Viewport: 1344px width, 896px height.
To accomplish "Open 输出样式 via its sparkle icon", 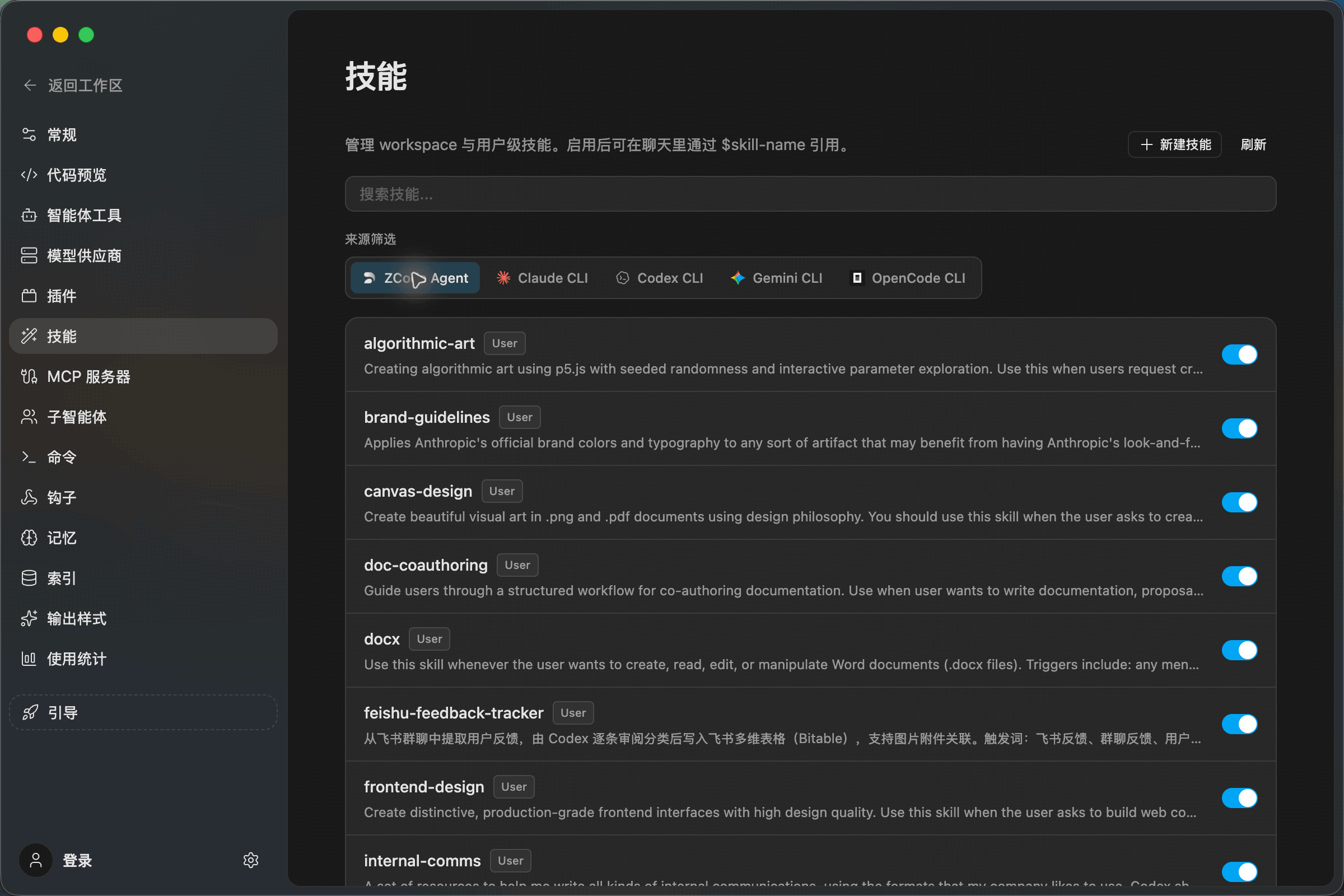I will (29, 618).
